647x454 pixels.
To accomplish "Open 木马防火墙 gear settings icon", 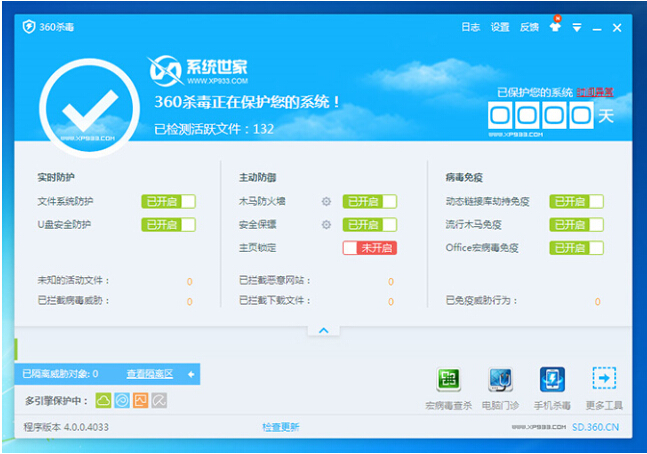I will click(326, 201).
